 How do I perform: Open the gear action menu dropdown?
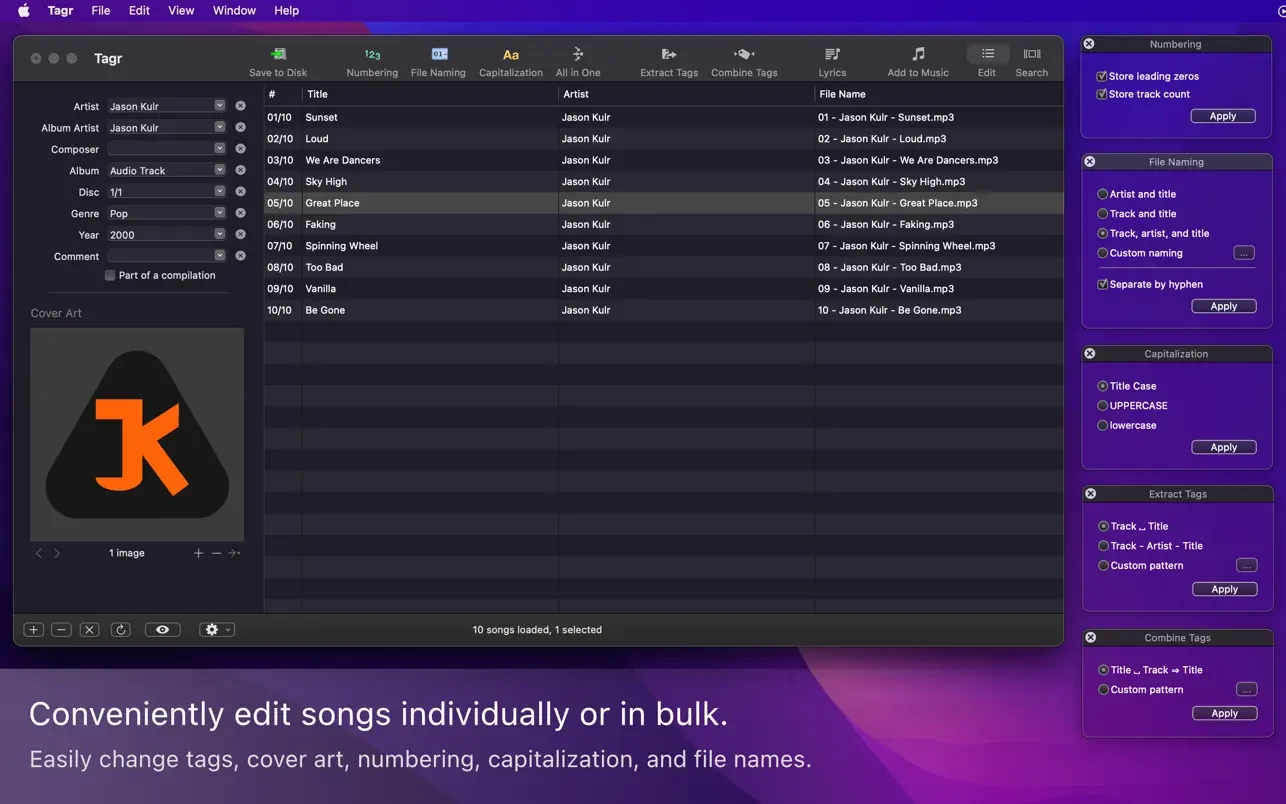click(x=217, y=629)
